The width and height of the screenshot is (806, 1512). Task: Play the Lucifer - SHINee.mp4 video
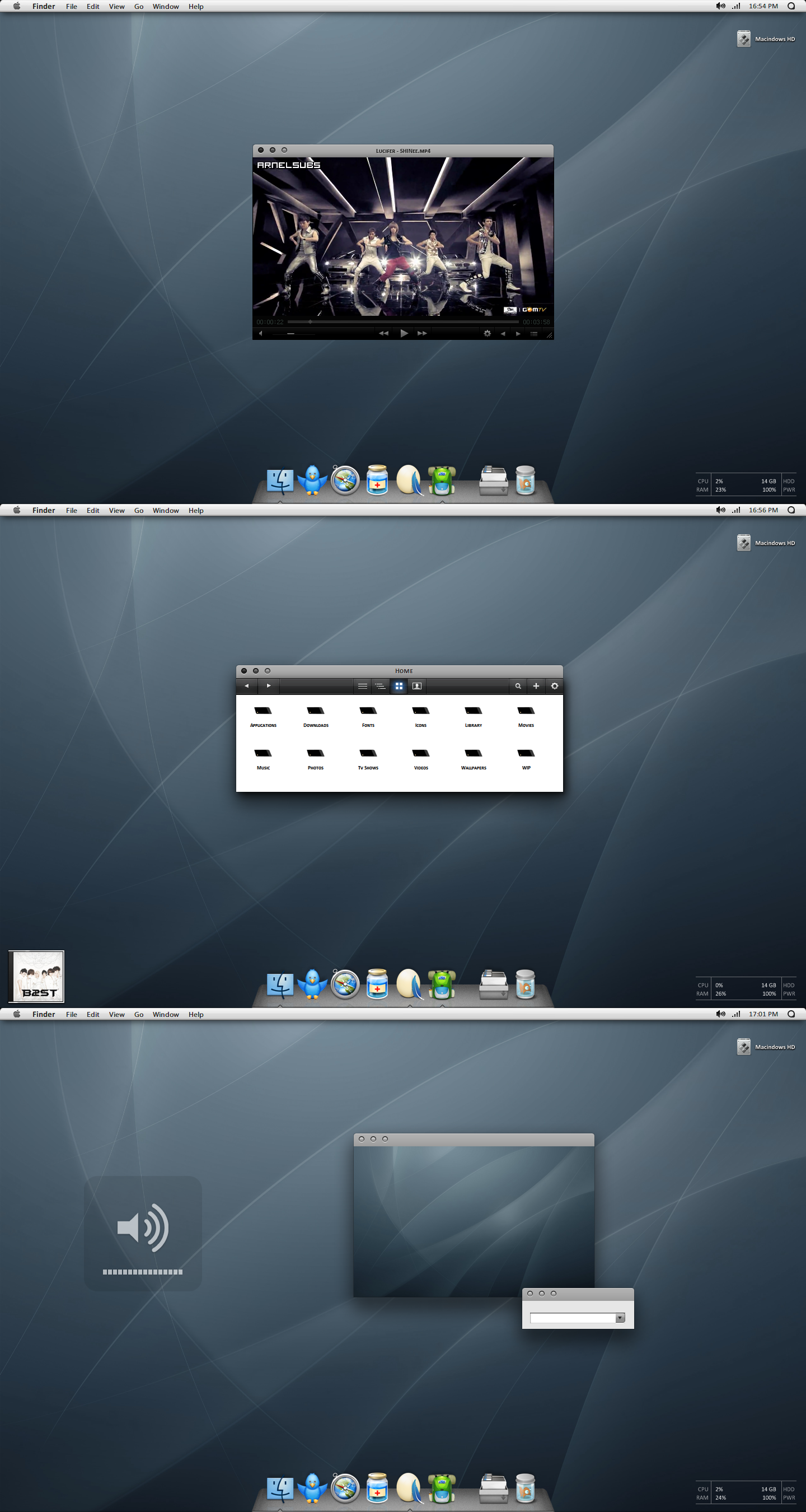tap(404, 333)
